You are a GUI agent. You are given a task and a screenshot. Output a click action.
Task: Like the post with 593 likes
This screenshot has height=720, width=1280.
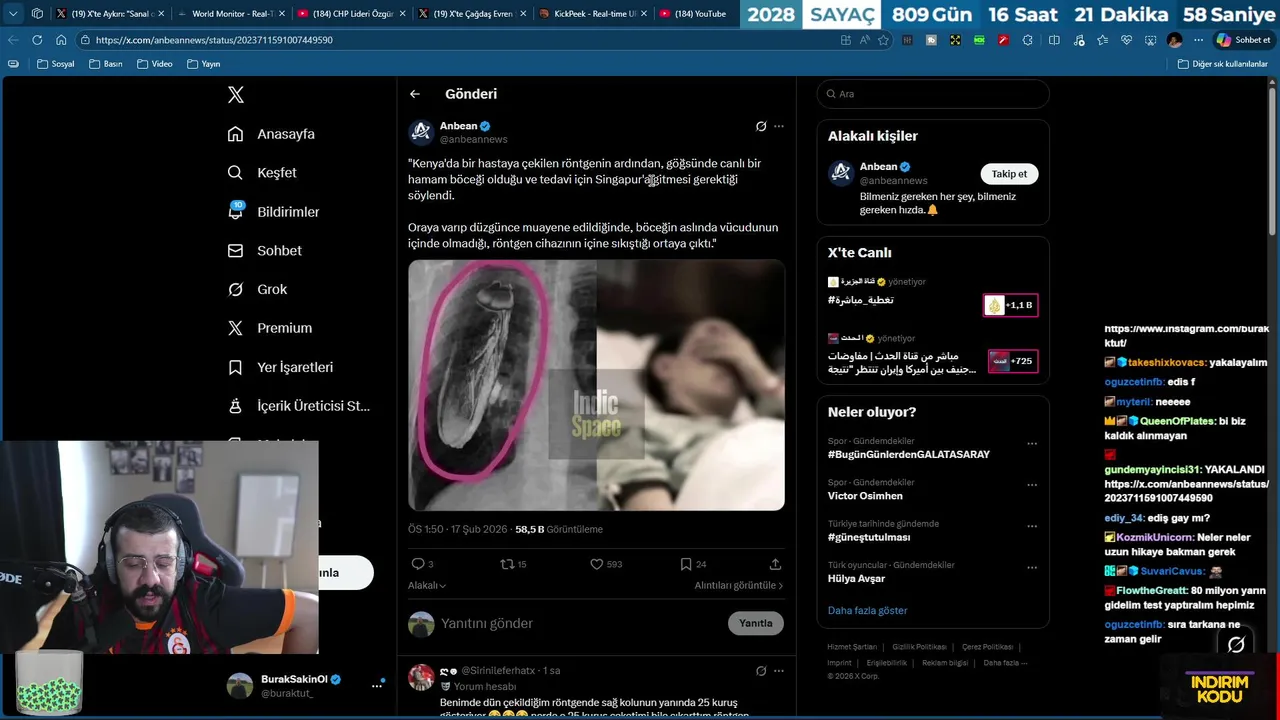(606, 564)
